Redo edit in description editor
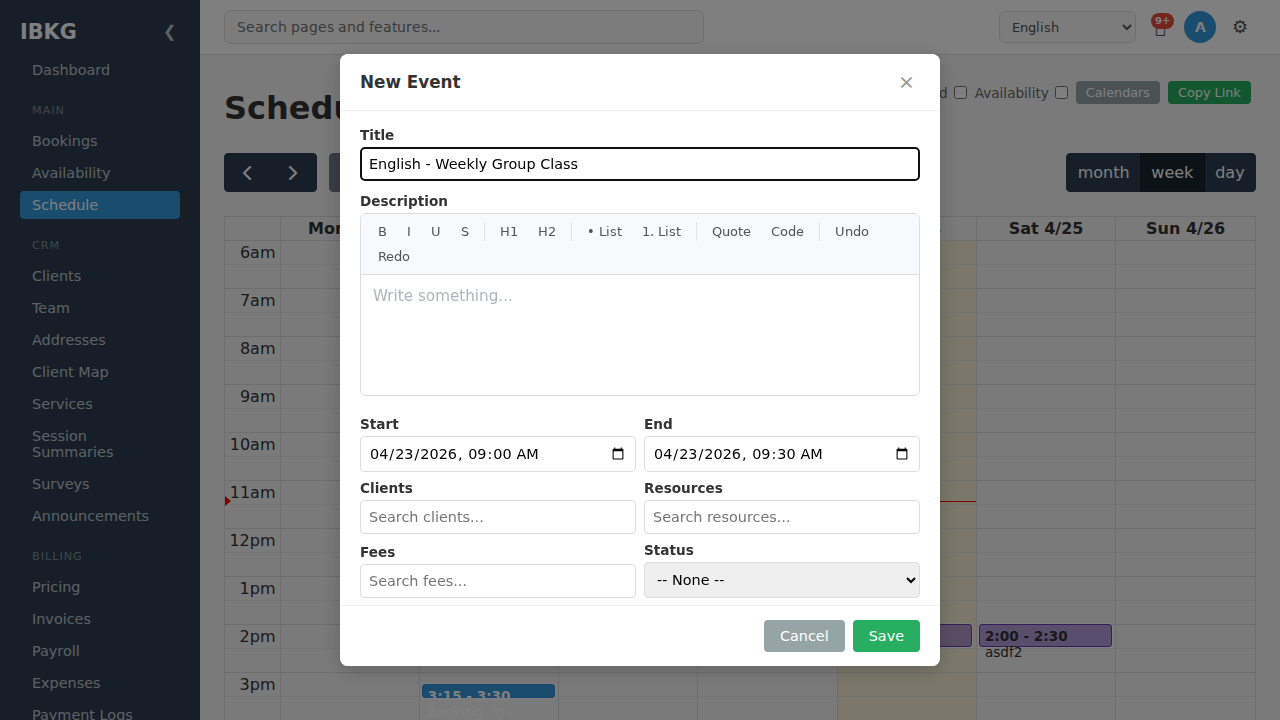This screenshot has width=1280, height=720. [x=394, y=257]
